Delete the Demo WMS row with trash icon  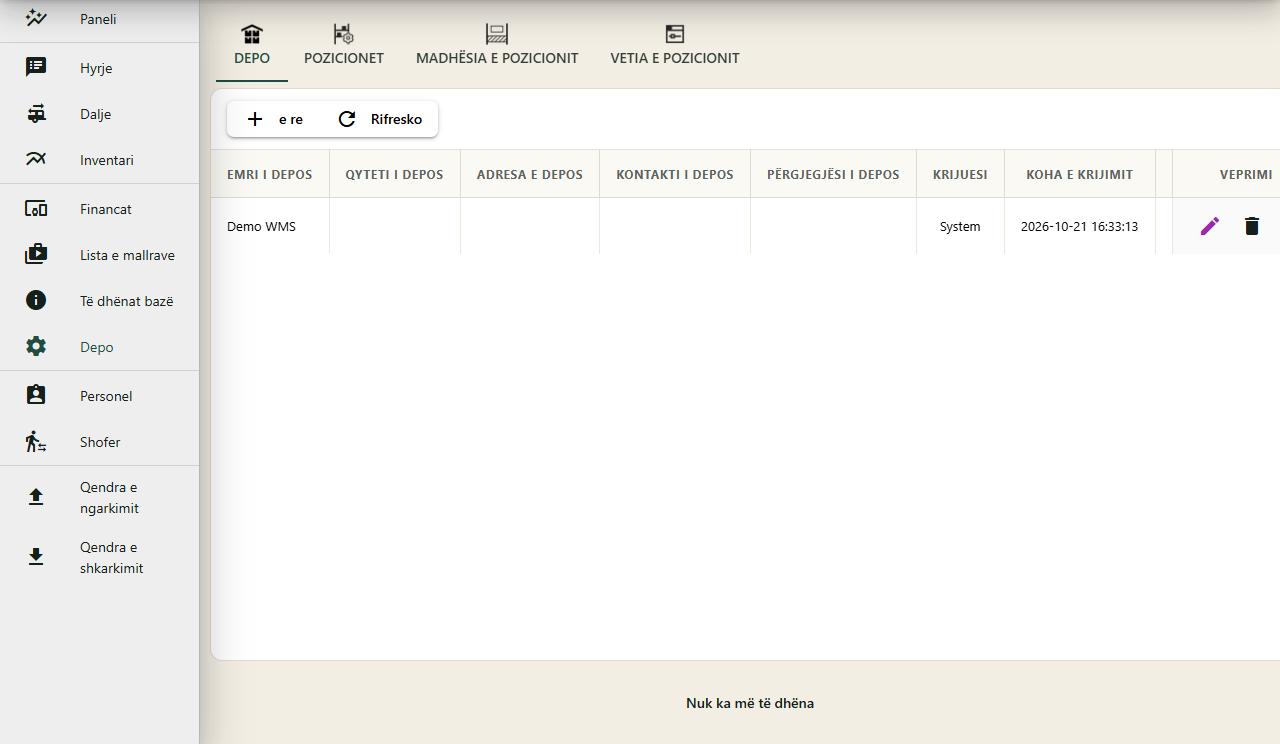pyautogui.click(x=1252, y=226)
